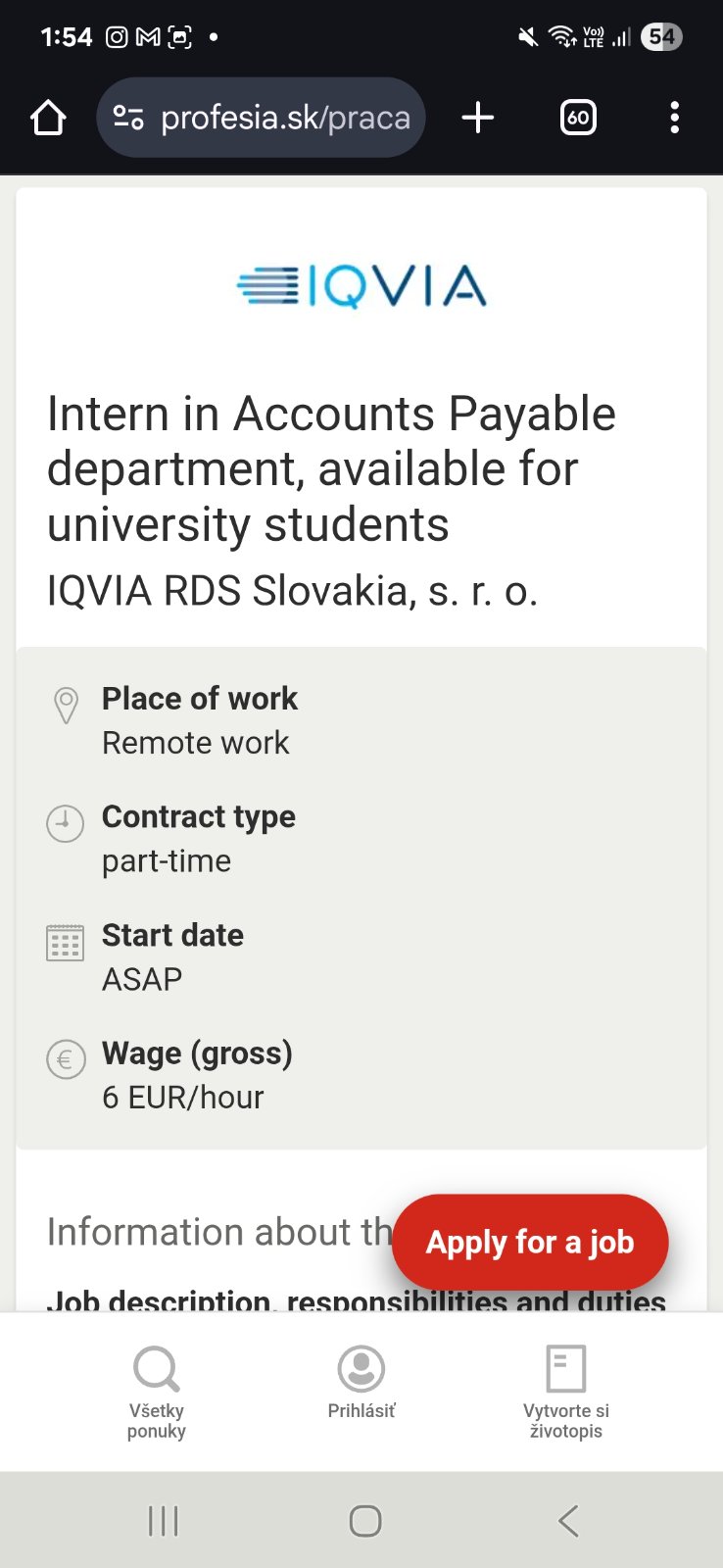
Task: Open Všetky ponuky search tab
Action: [x=157, y=1392]
